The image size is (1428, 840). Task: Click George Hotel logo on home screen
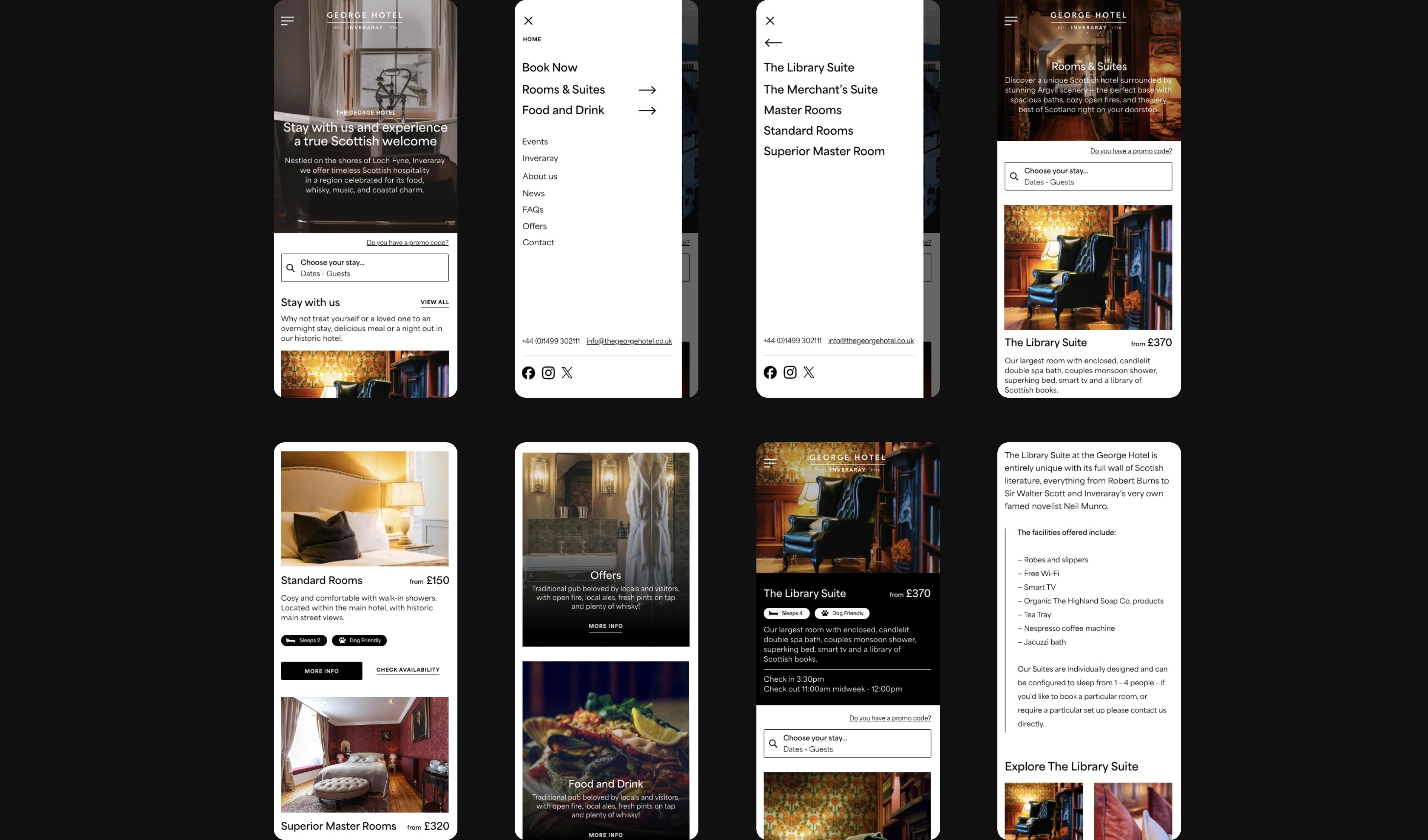click(365, 21)
